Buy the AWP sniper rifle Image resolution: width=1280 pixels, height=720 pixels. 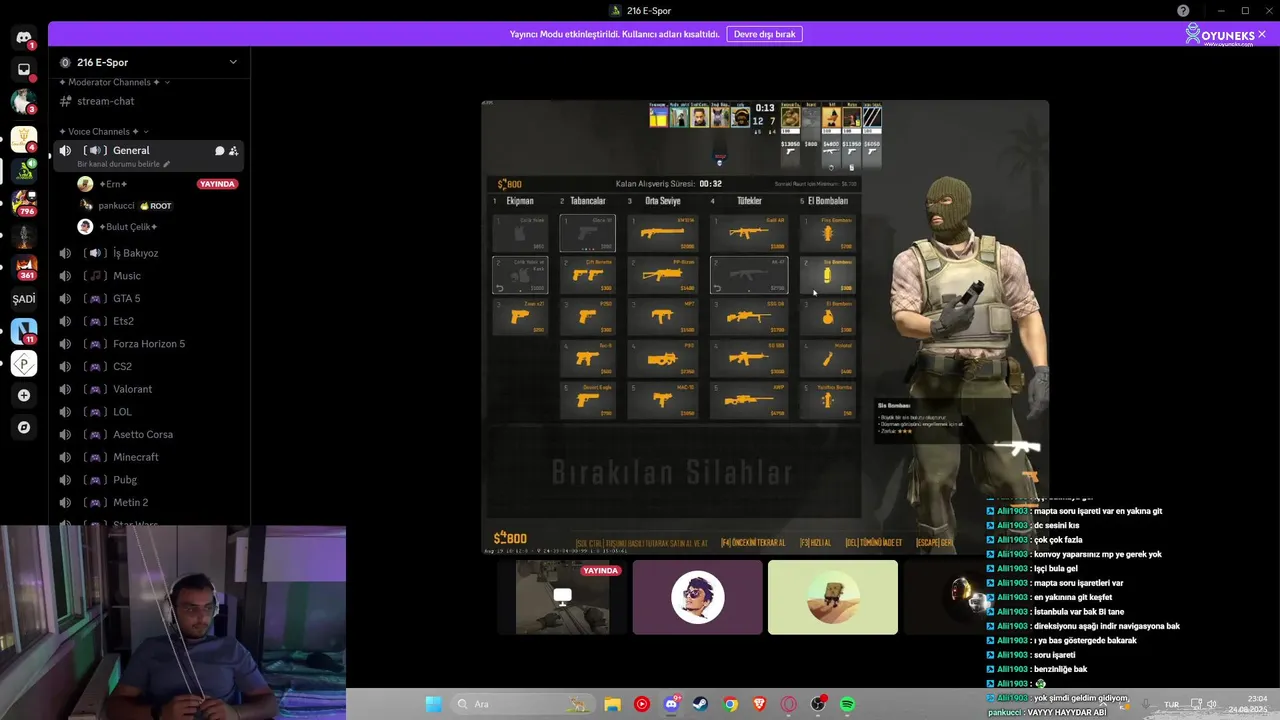tap(749, 400)
